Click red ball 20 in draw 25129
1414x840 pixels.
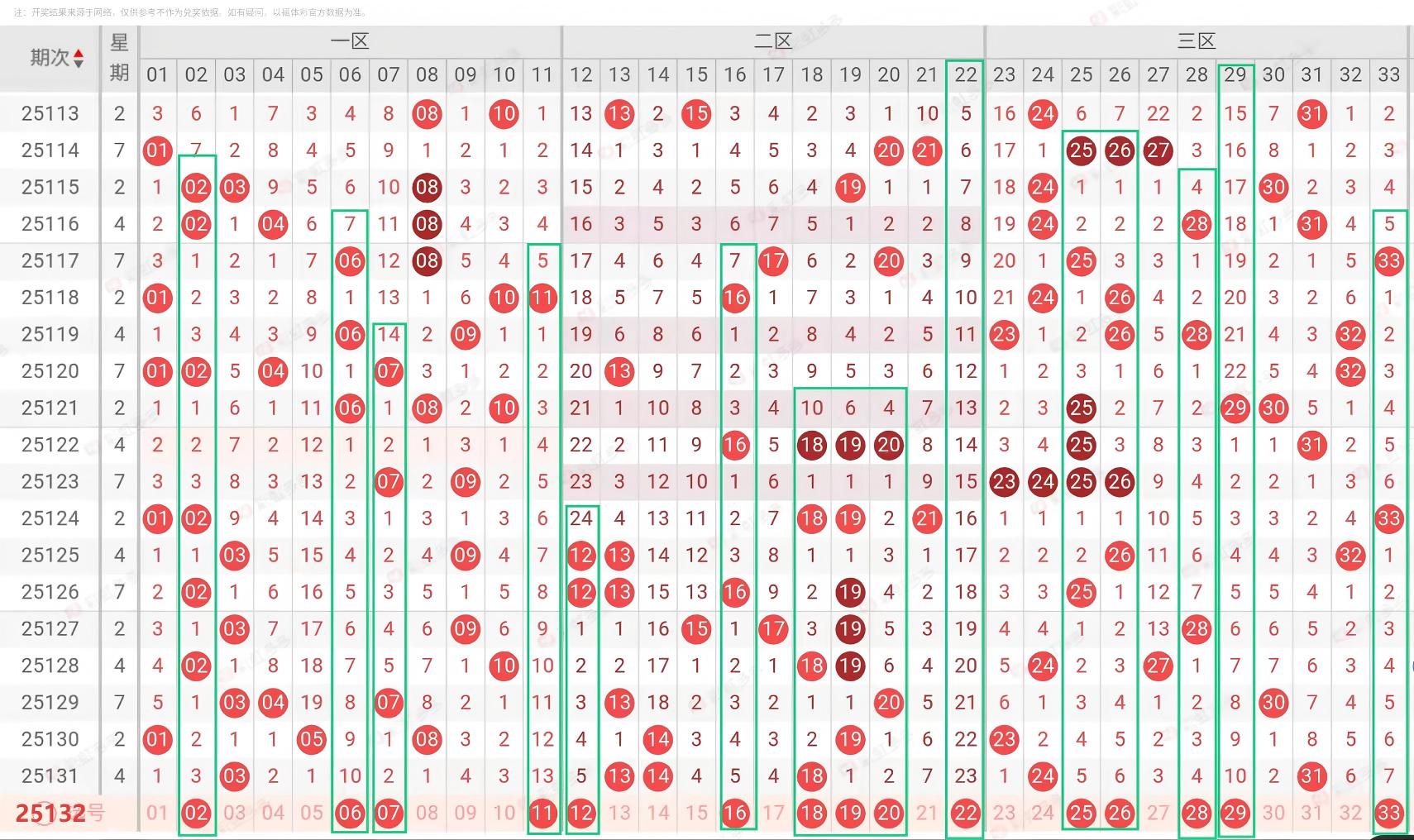pos(889,702)
